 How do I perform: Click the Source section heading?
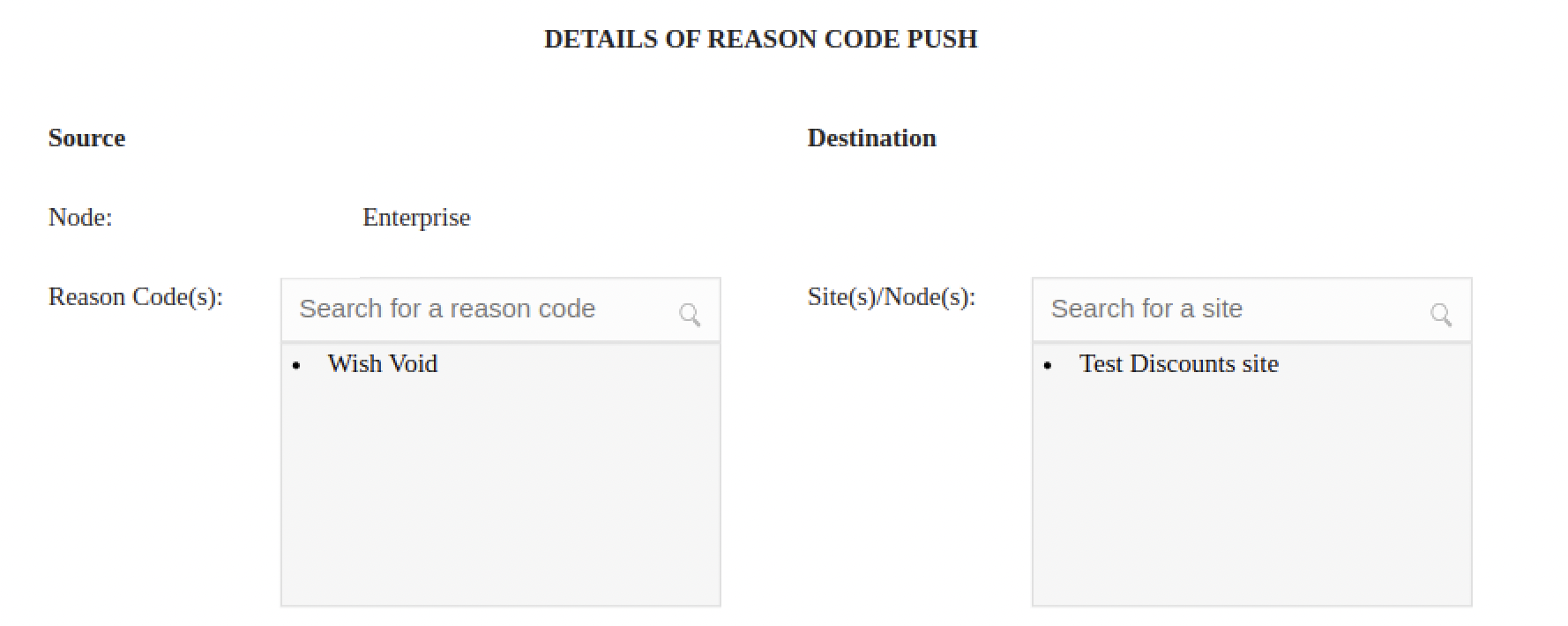click(x=86, y=138)
